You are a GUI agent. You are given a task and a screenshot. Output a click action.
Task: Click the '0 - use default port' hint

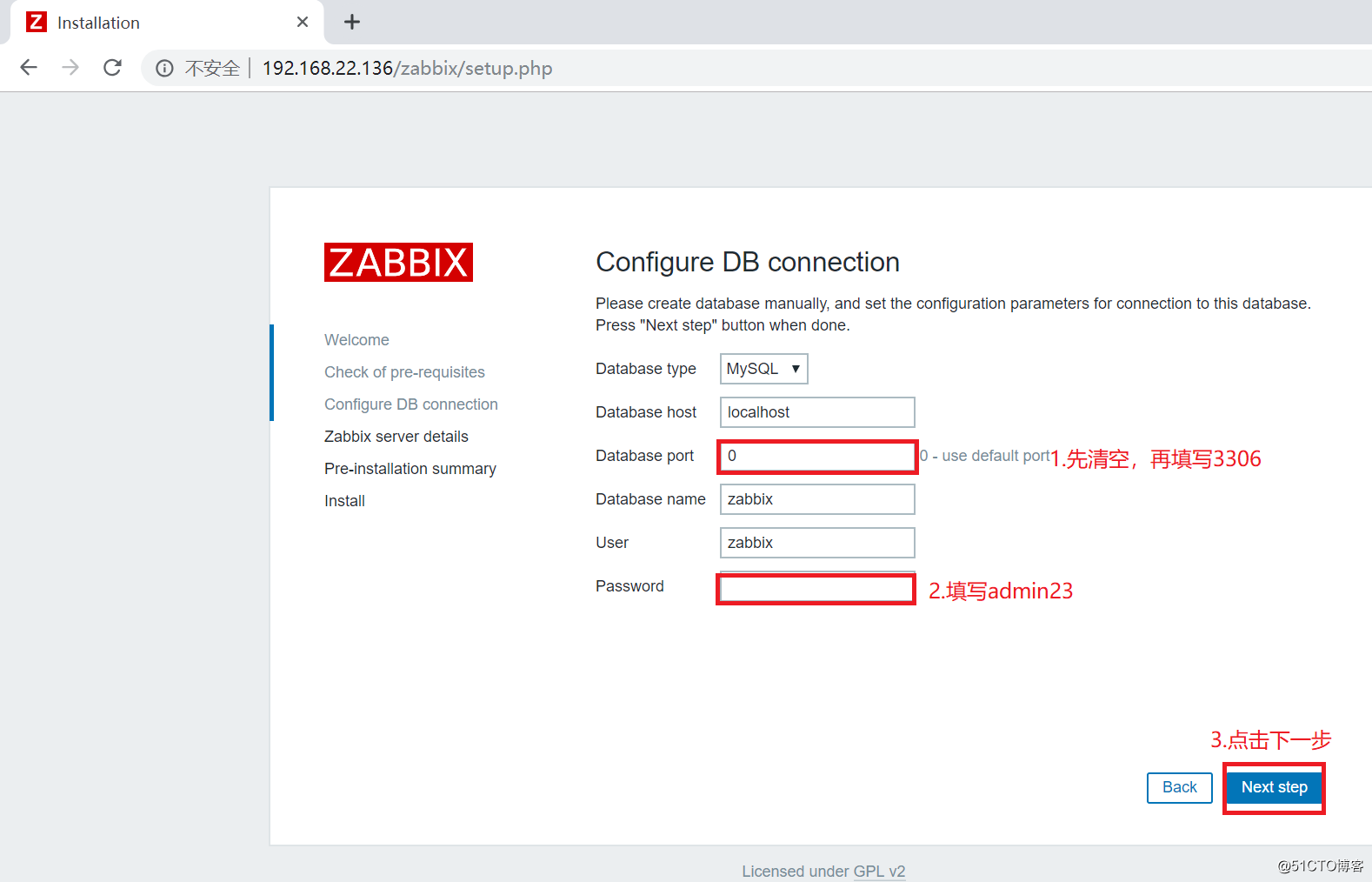coord(984,456)
